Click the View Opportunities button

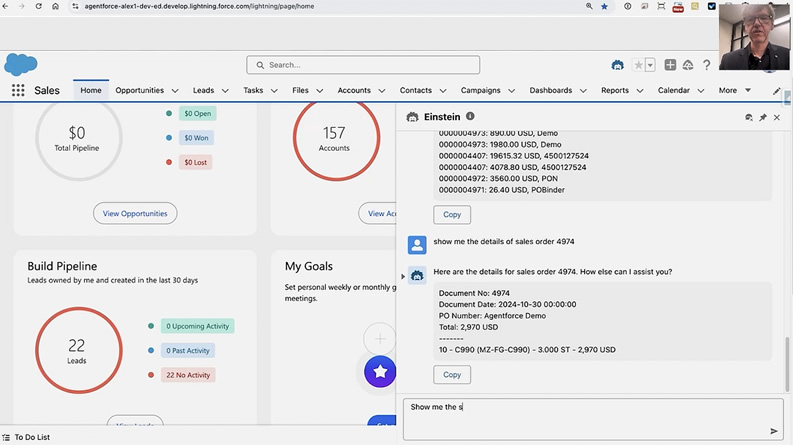click(135, 213)
